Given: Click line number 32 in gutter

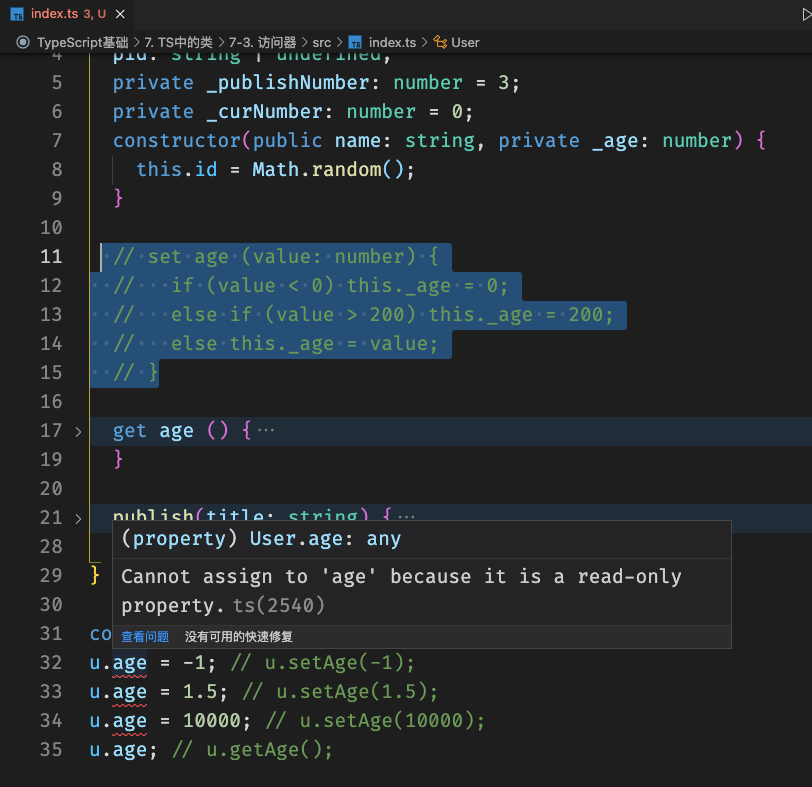Looking at the screenshot, I should point(51,662).
